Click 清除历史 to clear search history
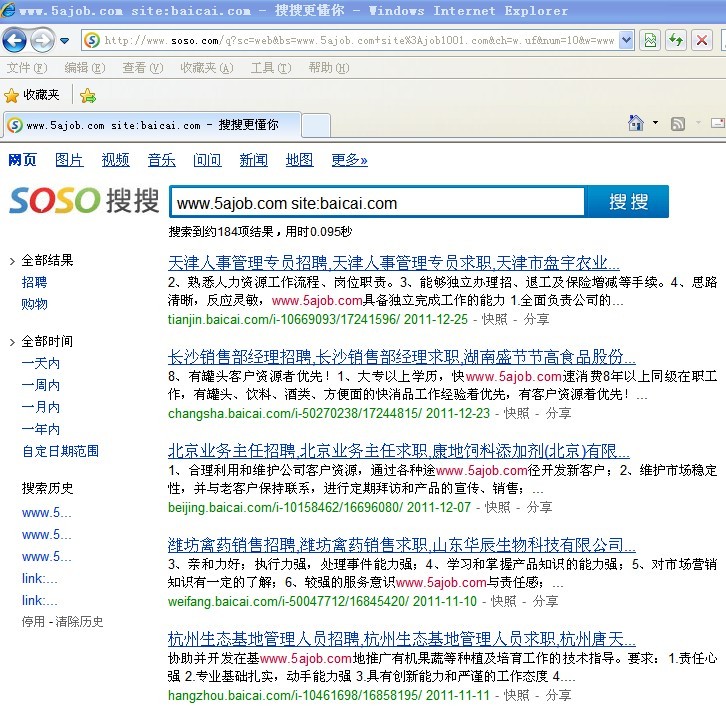The height and width of the screenshot is (706, 726). point(80,621)
